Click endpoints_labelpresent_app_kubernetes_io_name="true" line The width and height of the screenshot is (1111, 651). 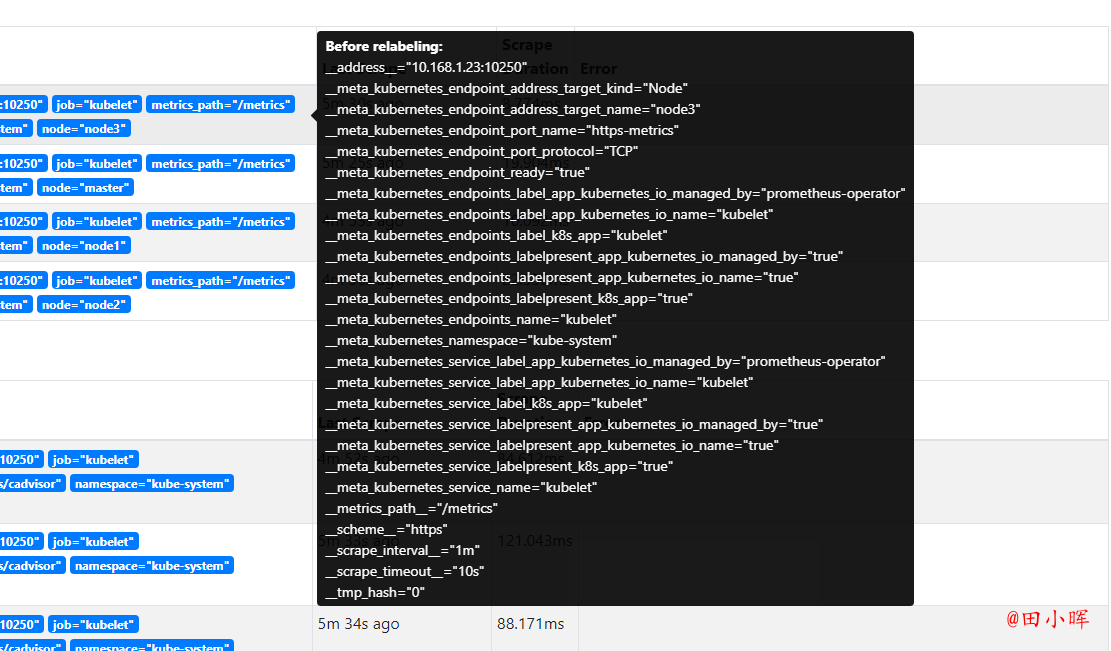coord(562,278)
